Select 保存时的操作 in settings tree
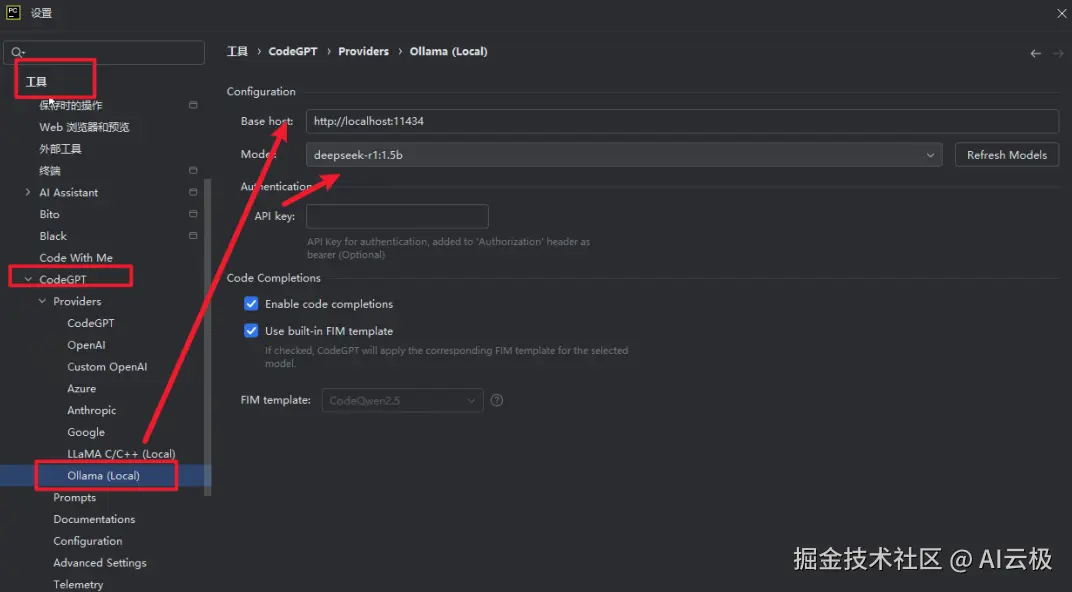 tap(71, 105)
